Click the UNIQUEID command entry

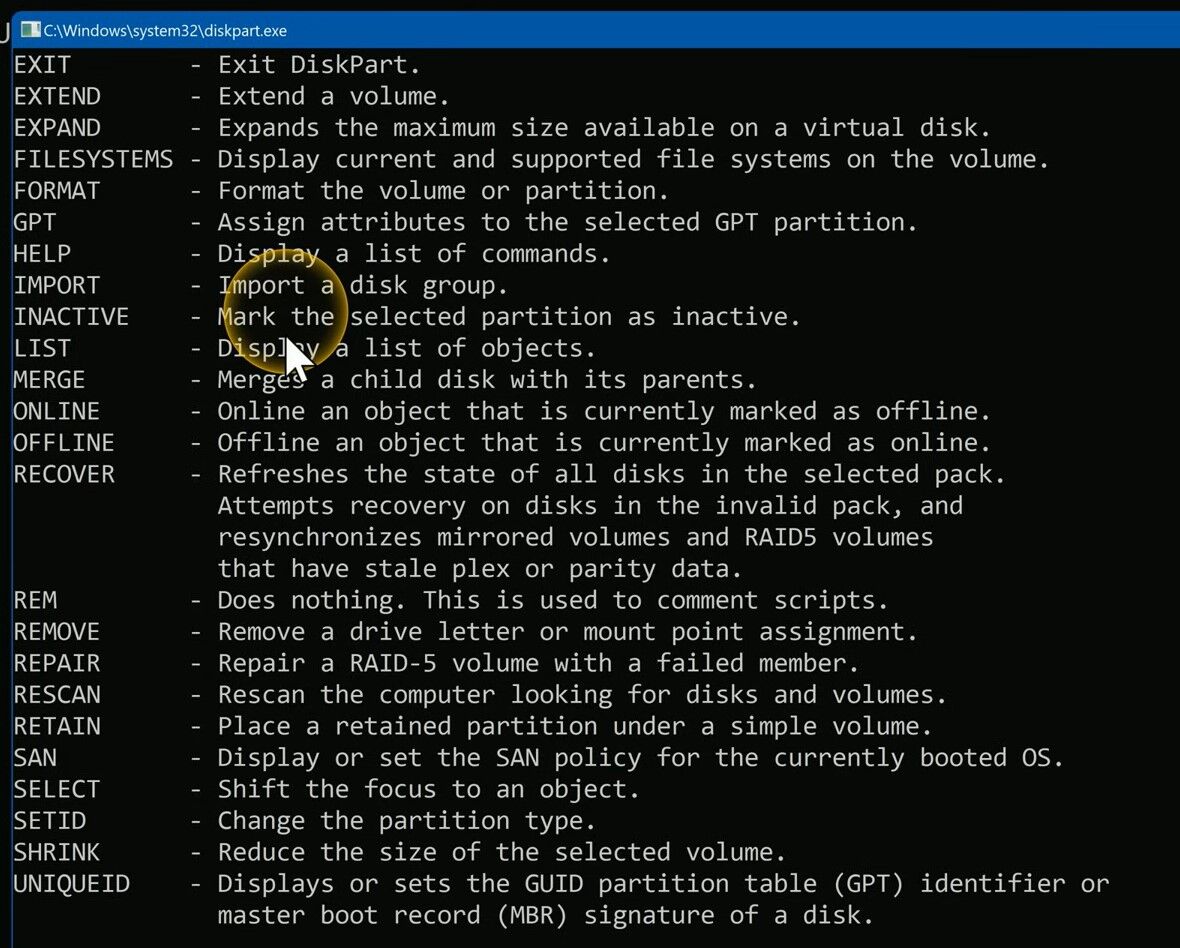71,884
